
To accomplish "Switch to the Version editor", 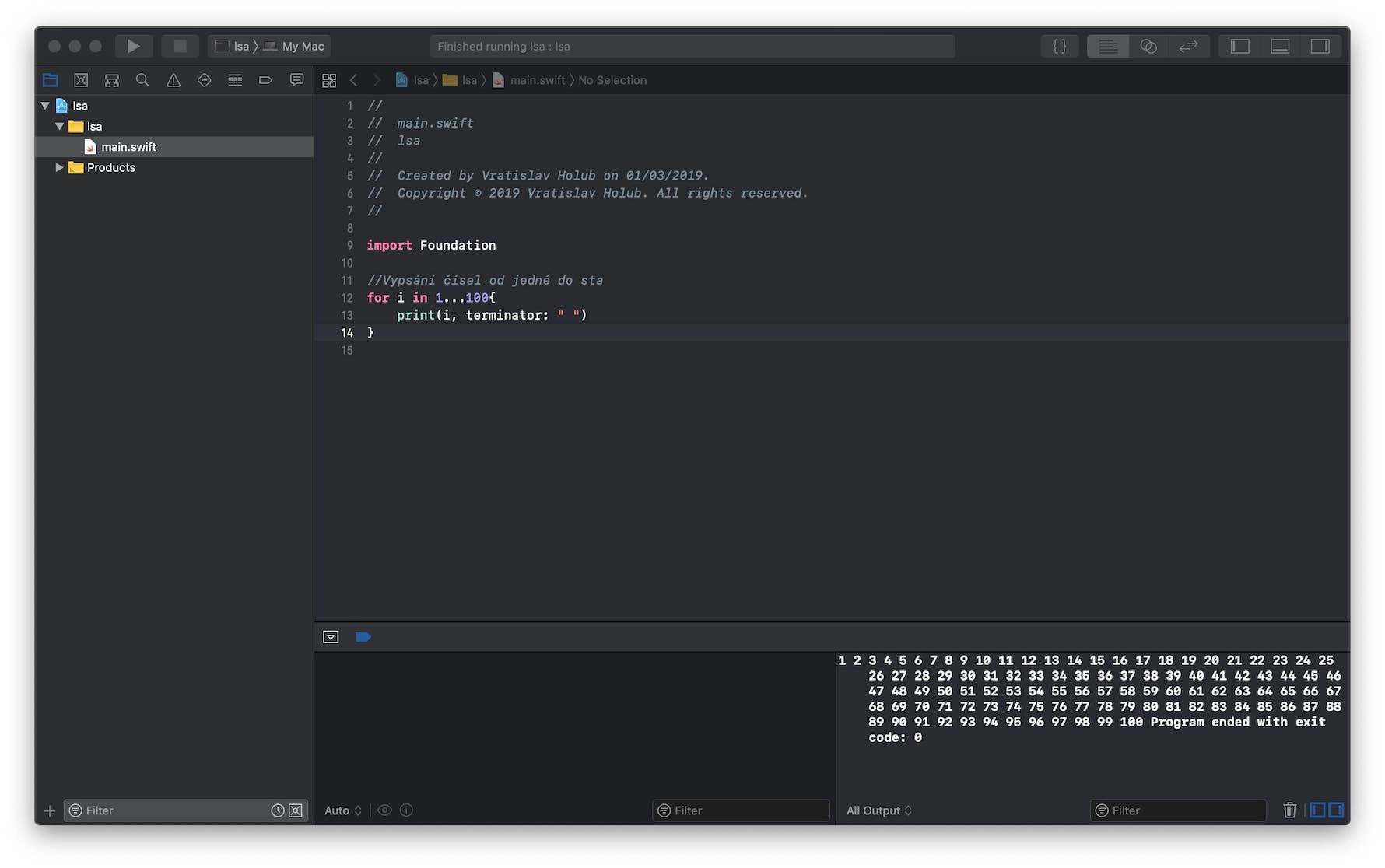I will point(1189,46).
